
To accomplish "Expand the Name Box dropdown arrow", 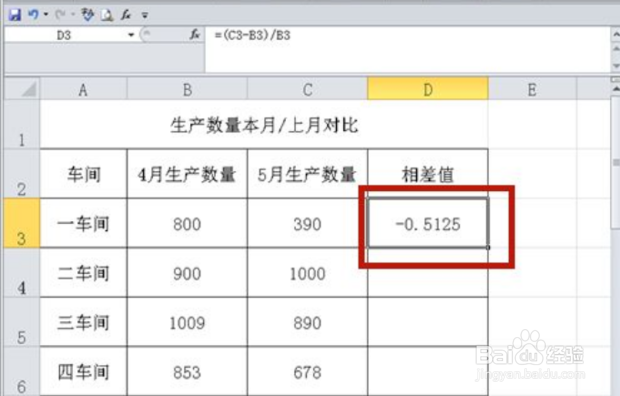I will point(131,35).
